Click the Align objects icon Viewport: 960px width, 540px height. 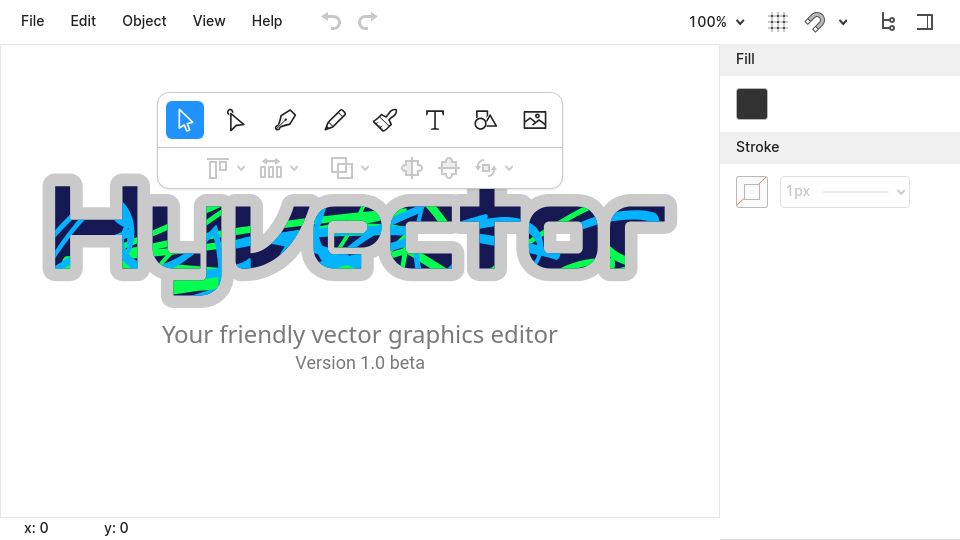pos(218,168)
